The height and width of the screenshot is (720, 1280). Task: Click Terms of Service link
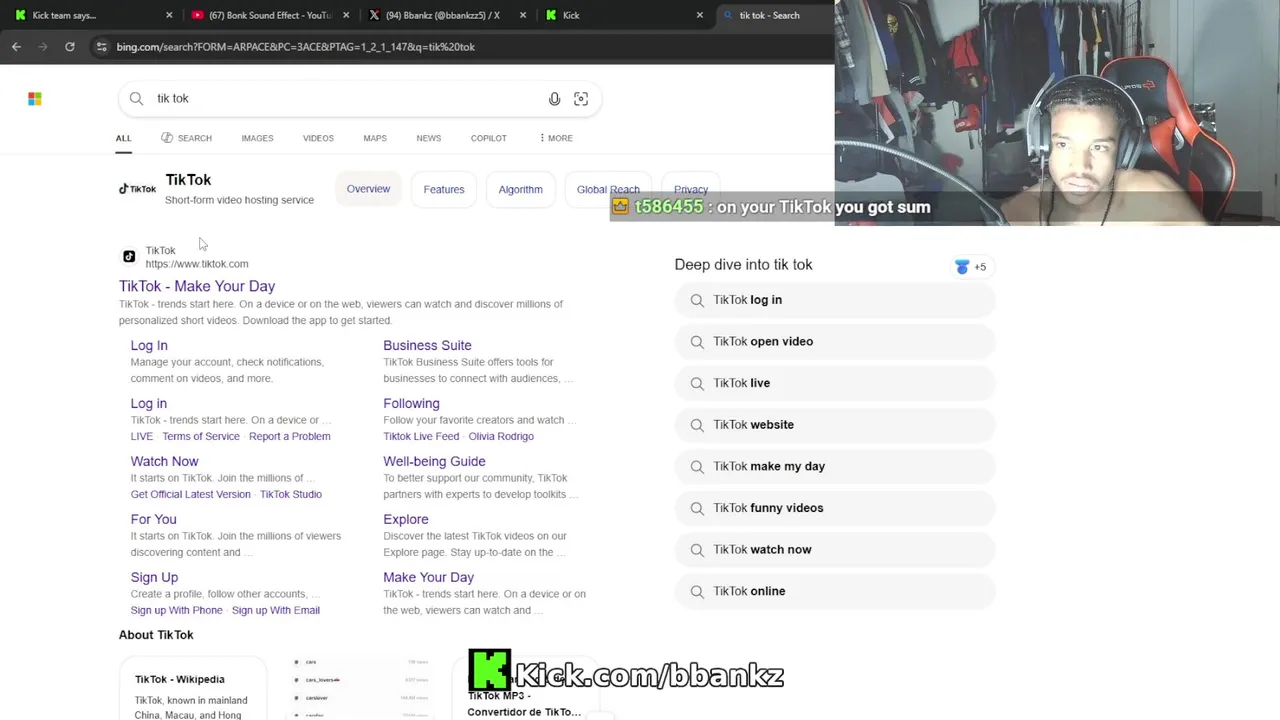201,436
